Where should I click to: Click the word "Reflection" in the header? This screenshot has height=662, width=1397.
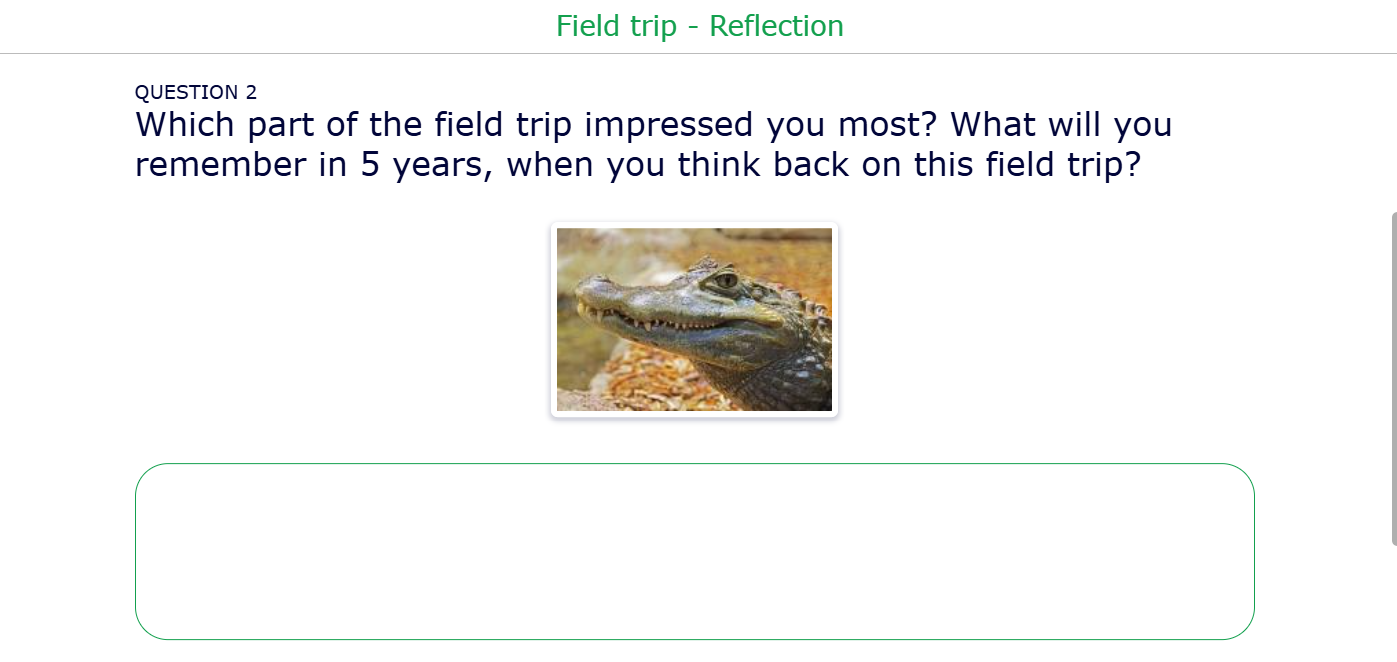776,26
